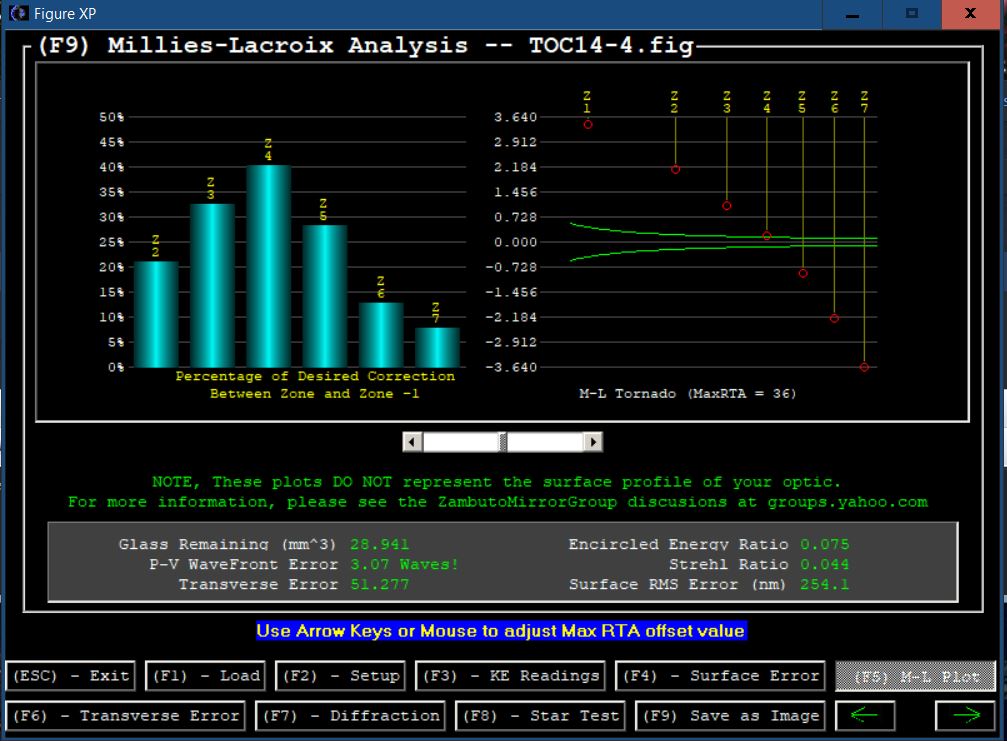Click the Z6 red marker in tornado plot

pos(834,318)
